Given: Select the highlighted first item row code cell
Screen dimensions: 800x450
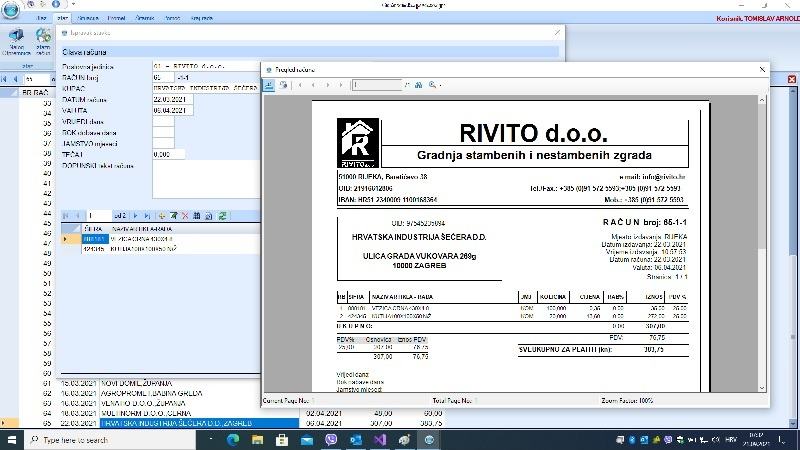Looking at the screenshot, I should coord(94,239).
